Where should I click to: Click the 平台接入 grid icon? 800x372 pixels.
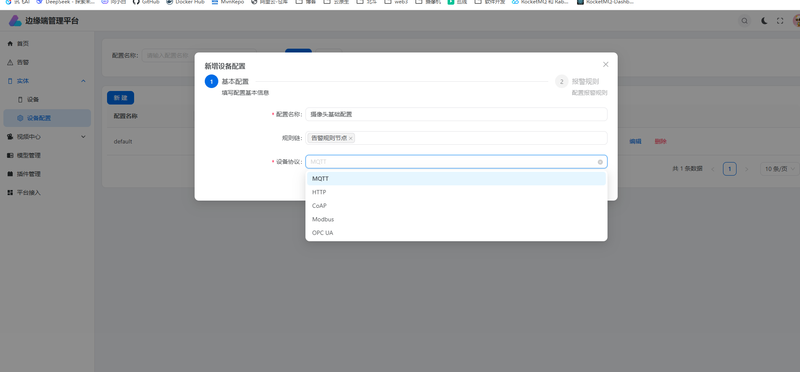(10, 192)
